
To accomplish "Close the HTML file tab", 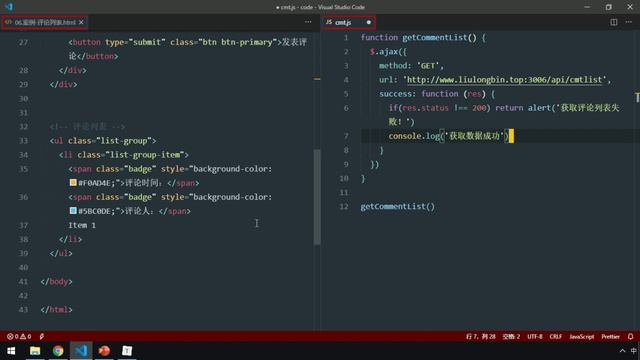I will coord(81,22).
